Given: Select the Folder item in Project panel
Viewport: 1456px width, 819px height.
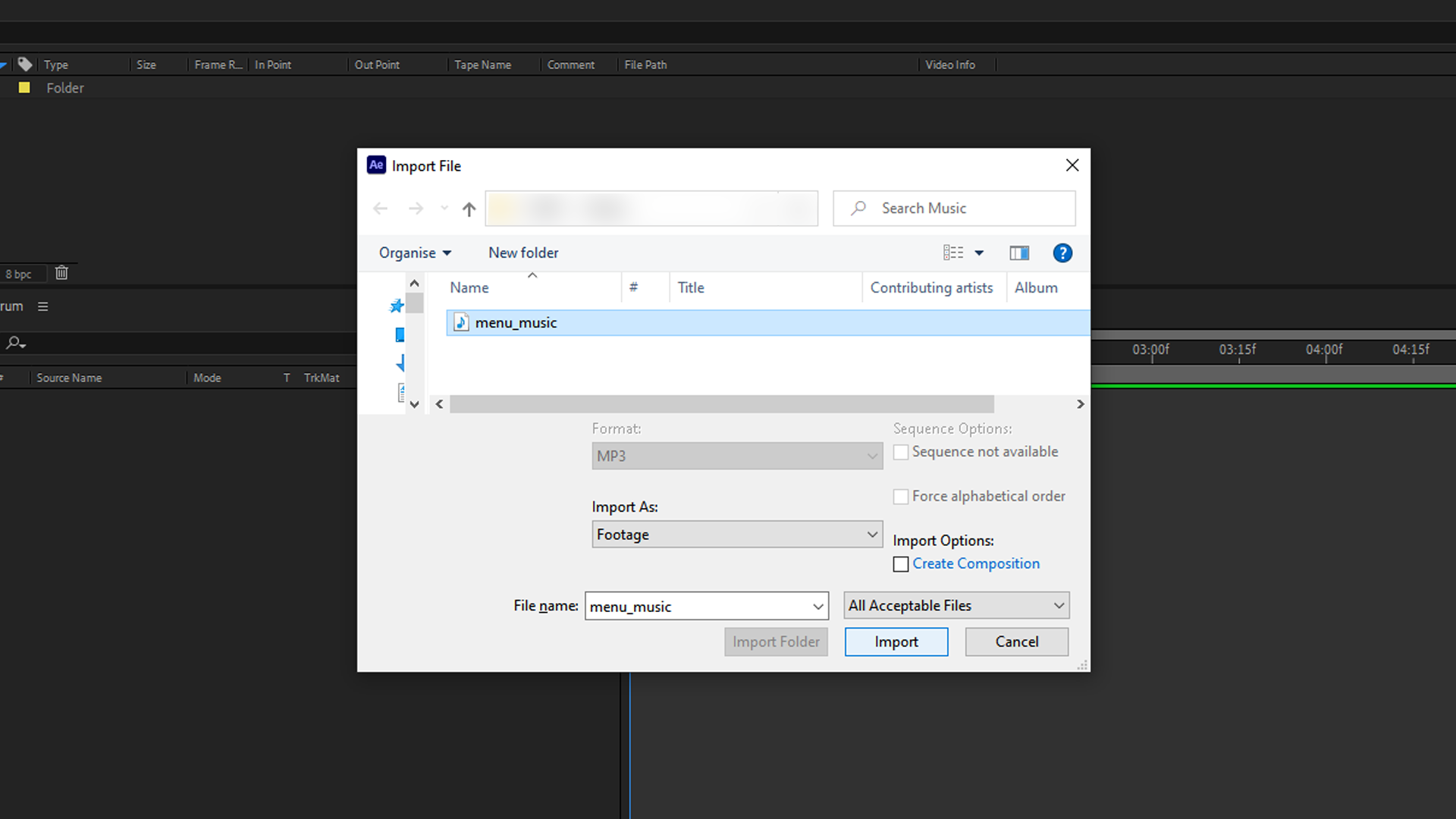Looking at the screenshot, I should 65,88.
